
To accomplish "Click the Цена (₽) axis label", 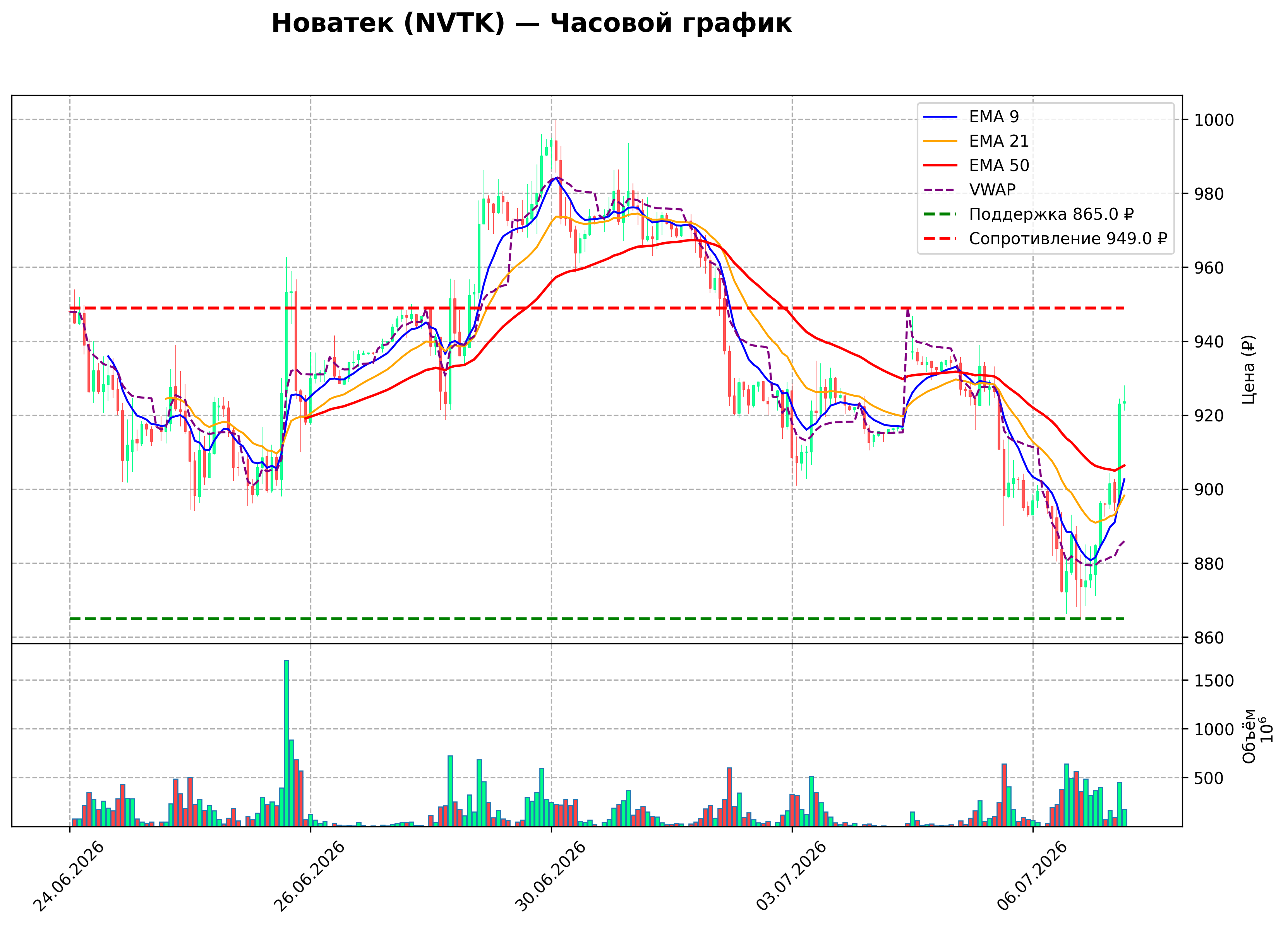I will 1248,370.
